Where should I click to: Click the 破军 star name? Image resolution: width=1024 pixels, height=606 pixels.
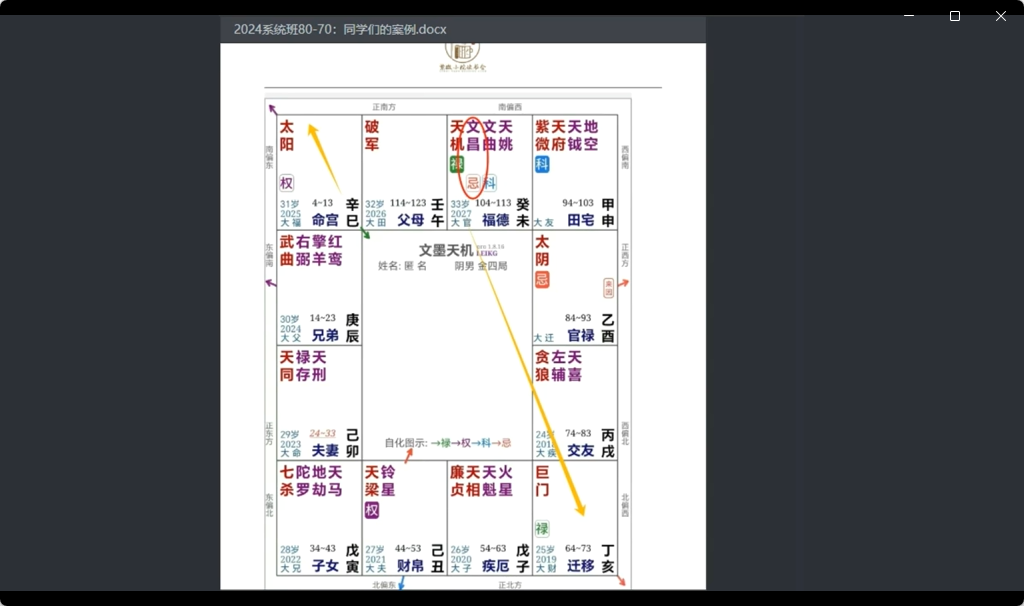[x=372, y=135]
